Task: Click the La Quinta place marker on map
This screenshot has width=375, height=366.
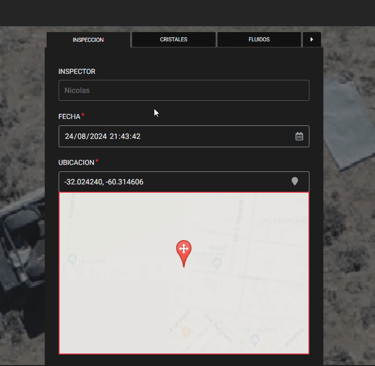Action: pos(72,260)
